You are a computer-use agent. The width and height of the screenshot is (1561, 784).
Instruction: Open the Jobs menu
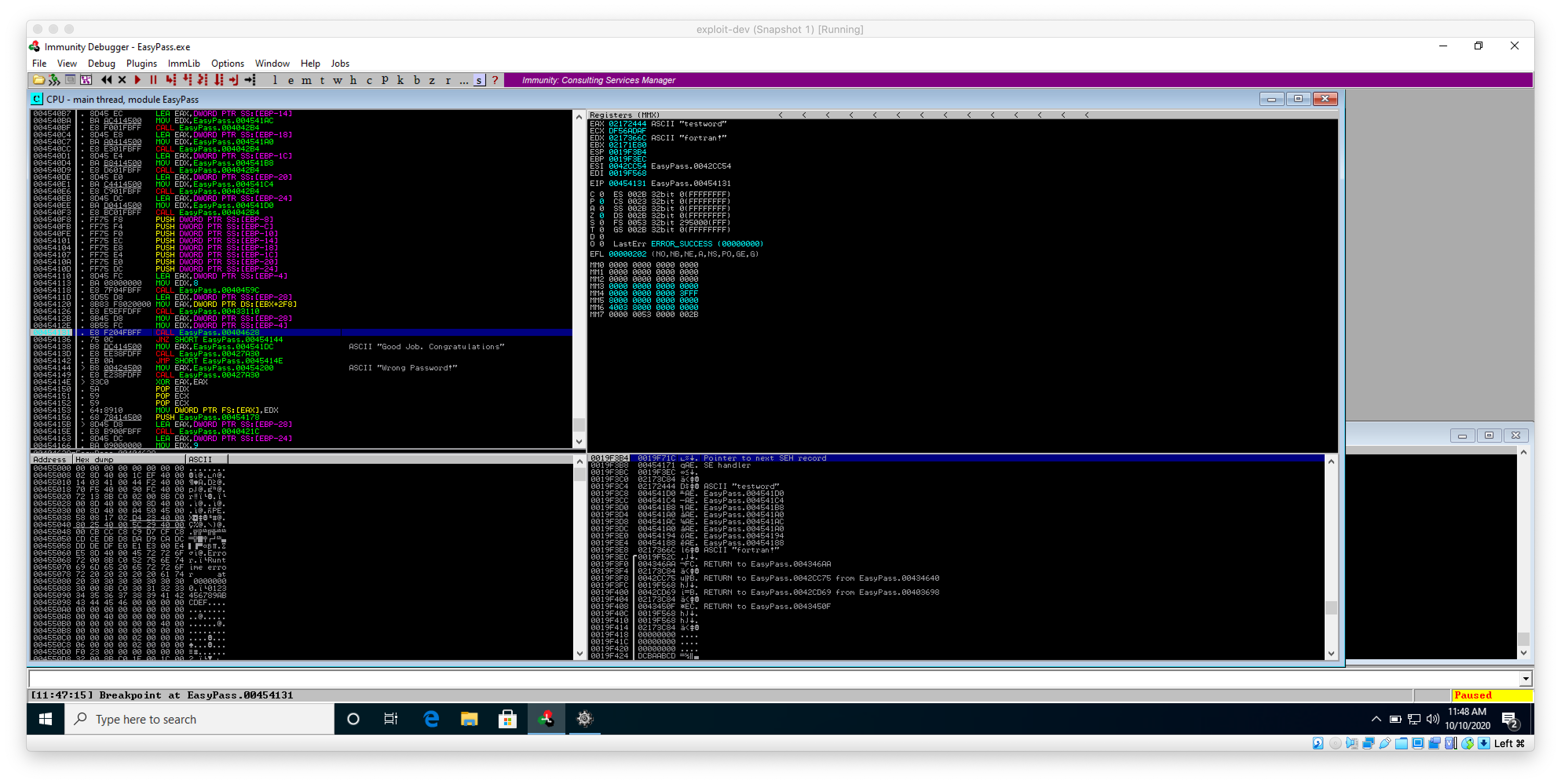340,64
